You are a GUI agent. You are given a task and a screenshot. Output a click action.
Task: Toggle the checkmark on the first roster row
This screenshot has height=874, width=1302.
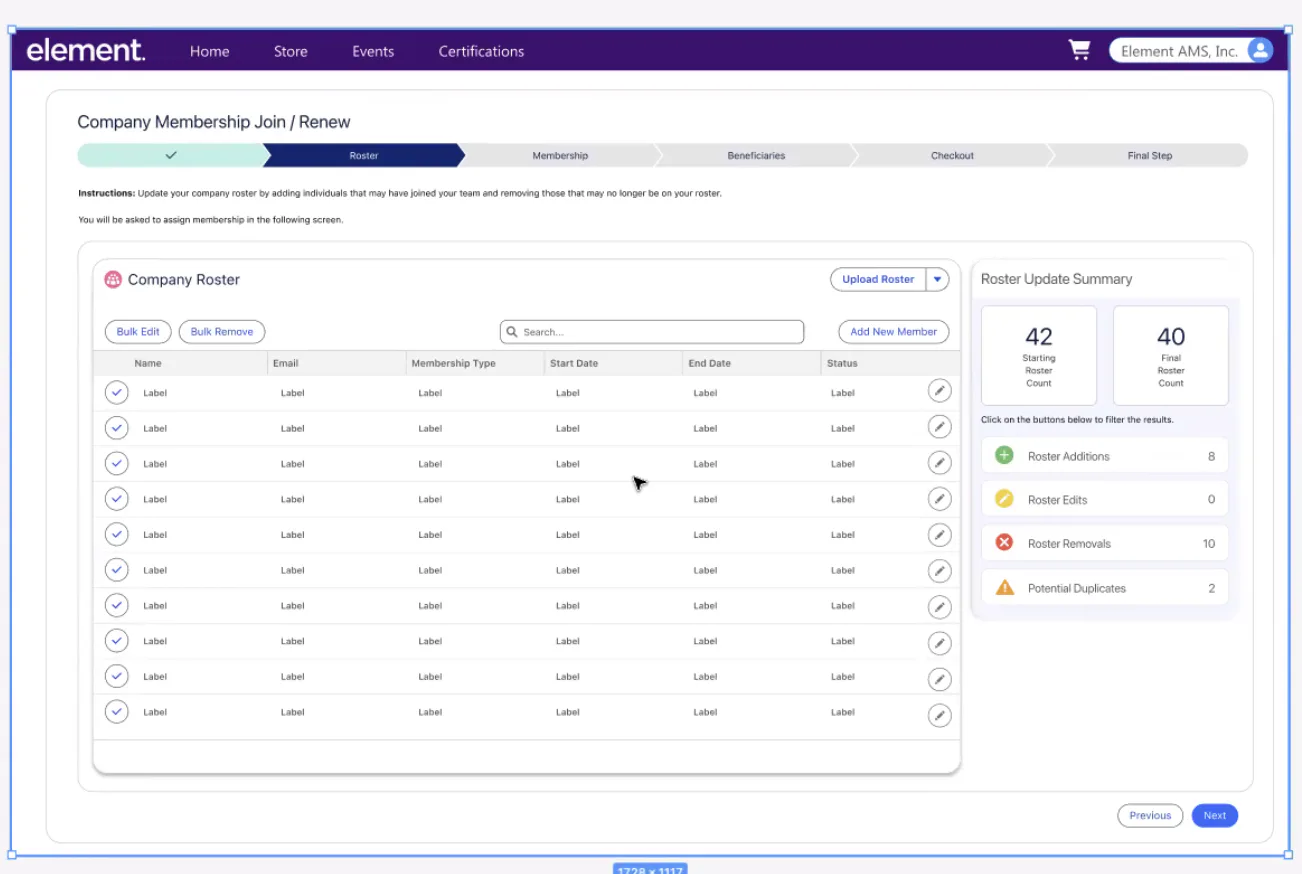click(117, 392)
